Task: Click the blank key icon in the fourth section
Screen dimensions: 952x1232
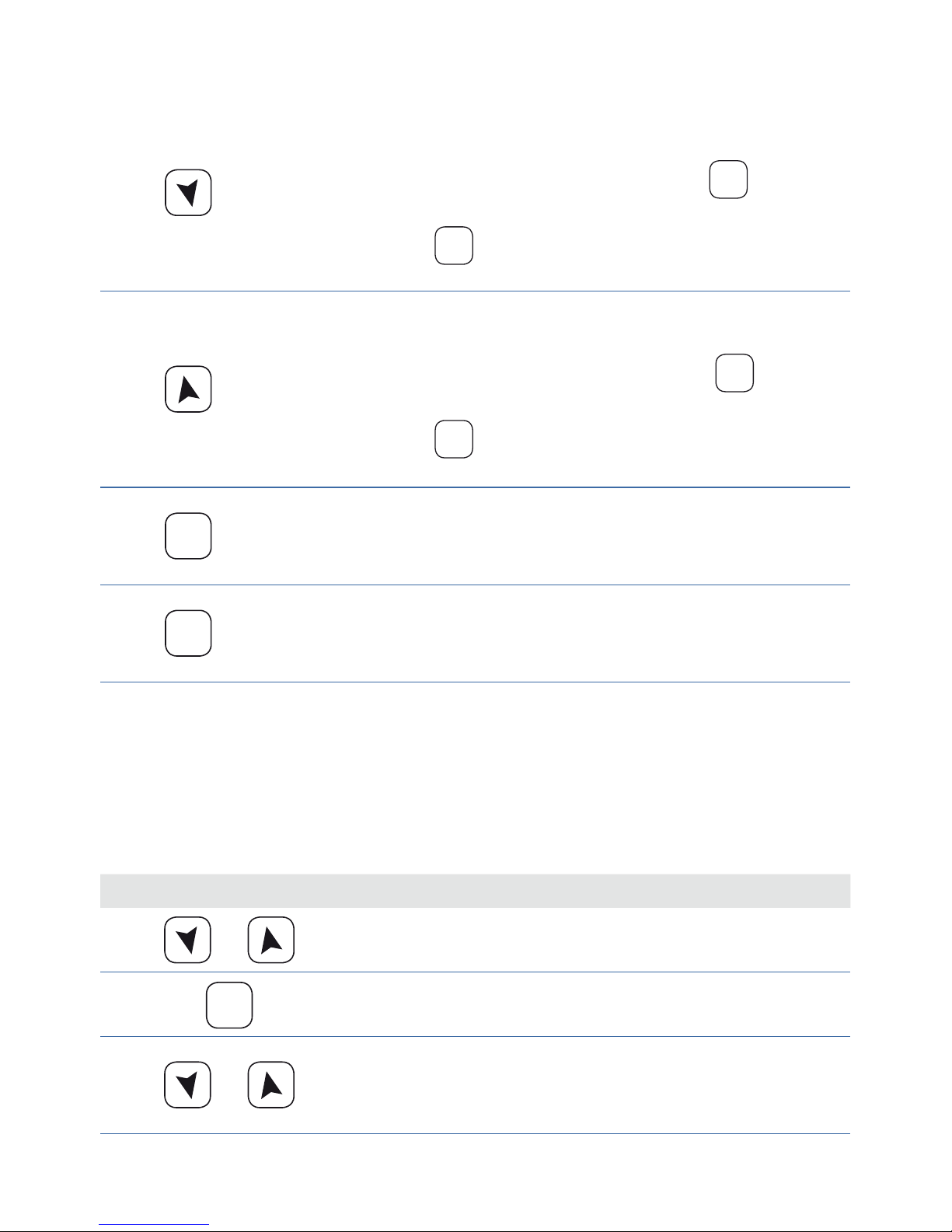Action: click(188, 633)
